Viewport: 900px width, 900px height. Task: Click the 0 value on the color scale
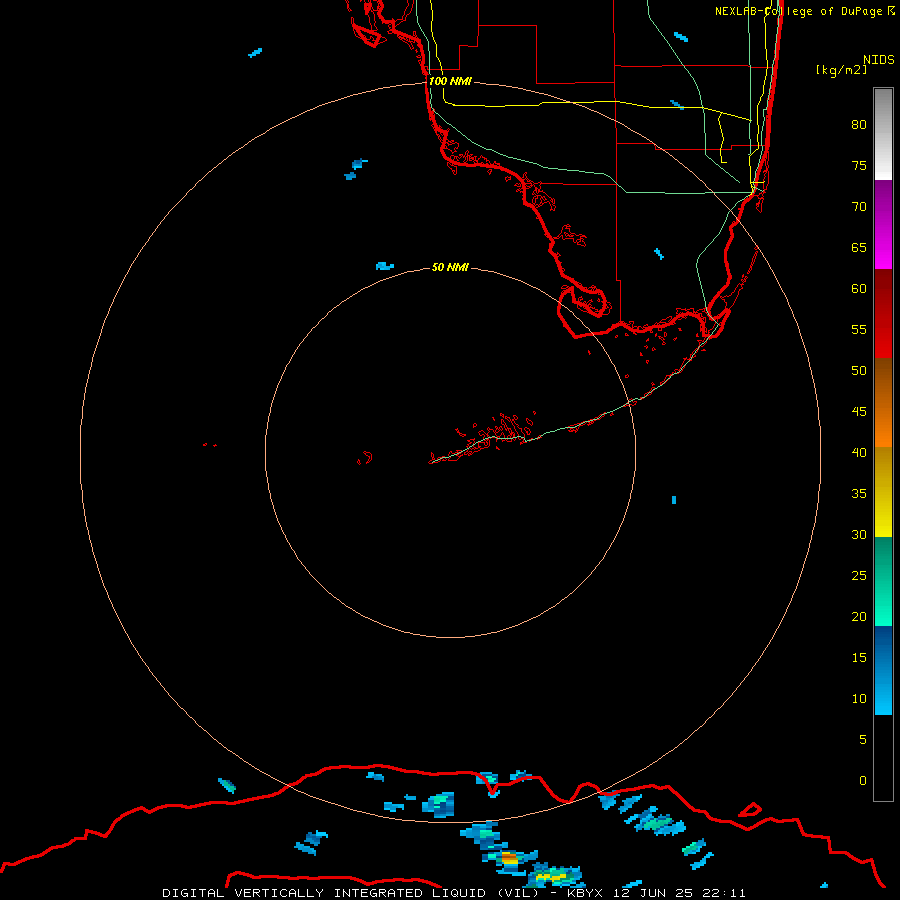[x=863, y=781]
